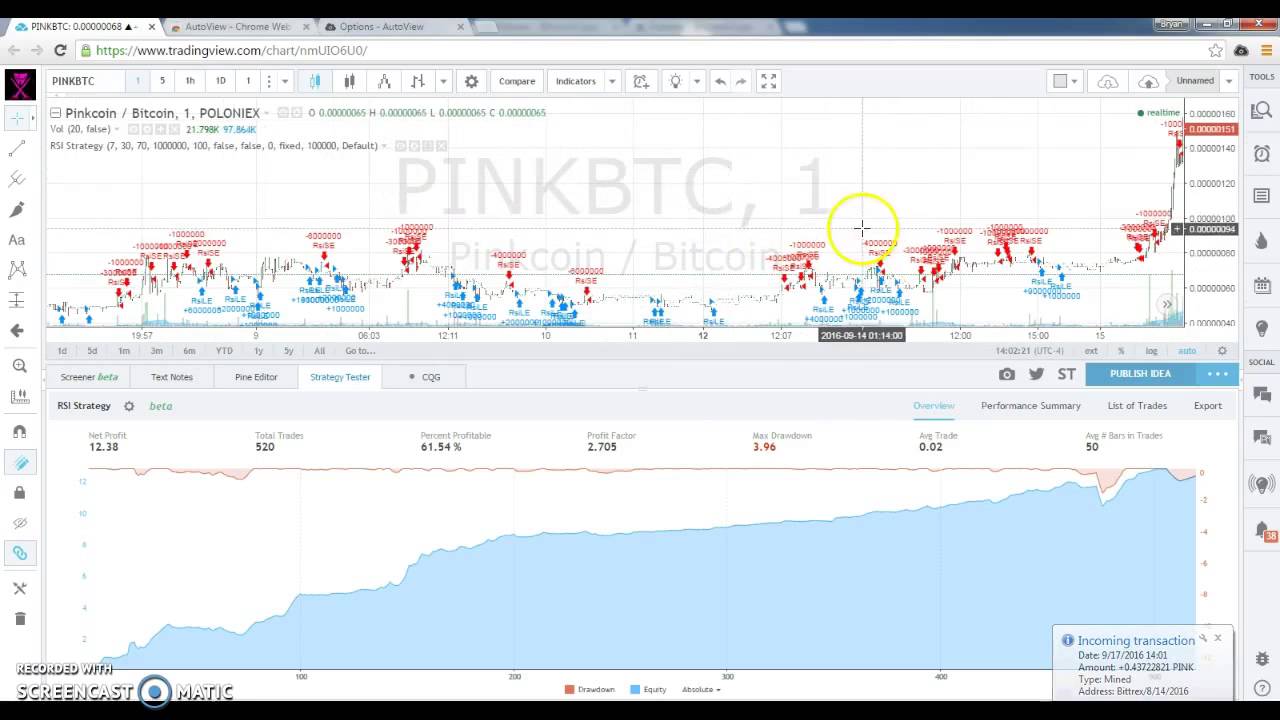Viewport: 1280px width, 720px height.
Task: Select the pitchfork drawing tool
Action: [18, 179]
